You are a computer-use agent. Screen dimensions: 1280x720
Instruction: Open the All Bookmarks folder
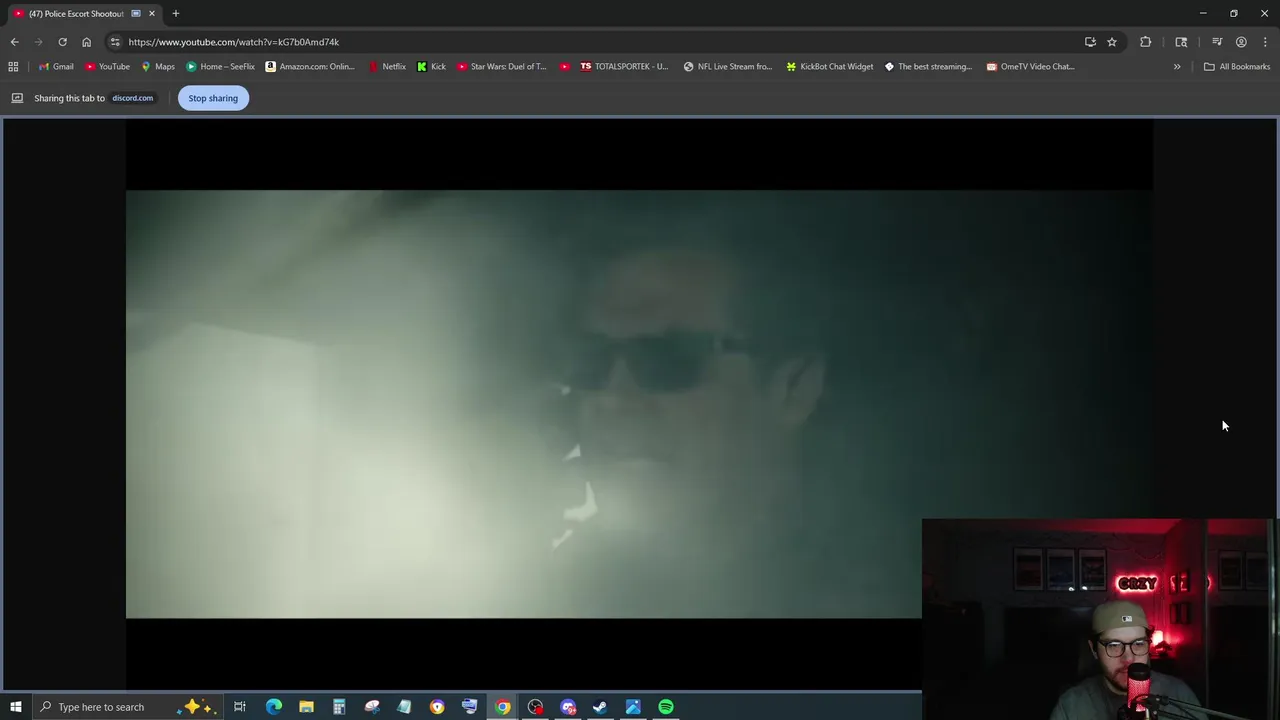(x=1236, y=67)
